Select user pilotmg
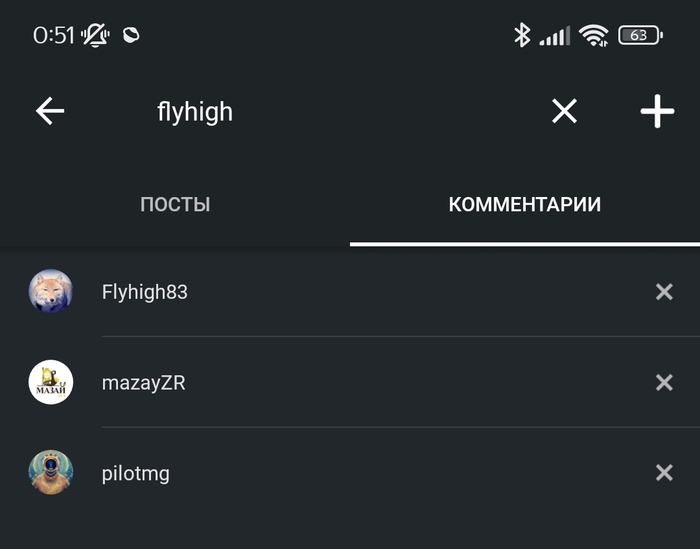Image resolution: width=700 pixels, height=549 pixels. pos(136,473)
